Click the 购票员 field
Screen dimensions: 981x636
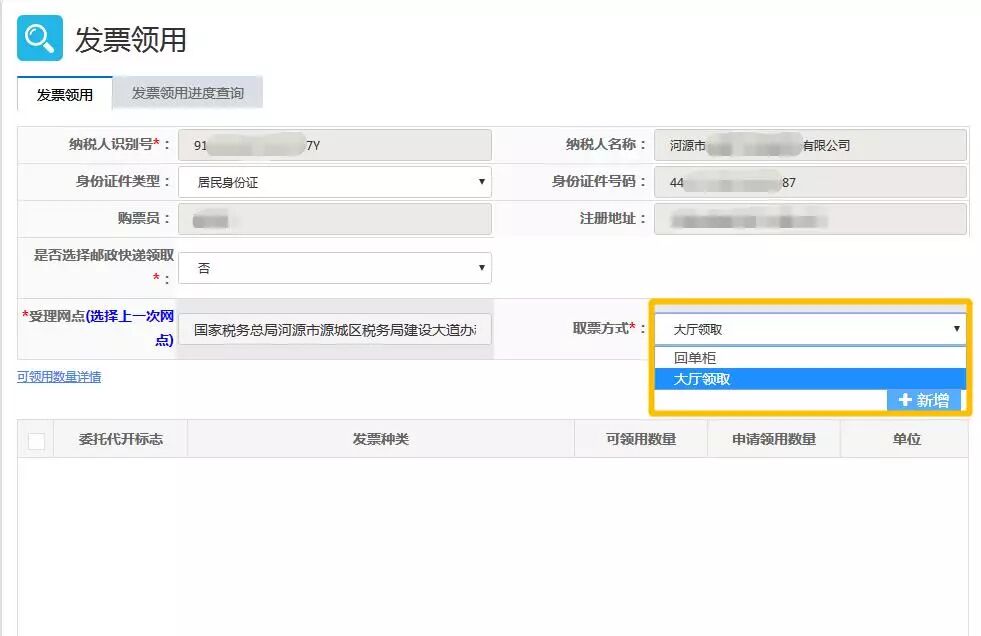pos(335,218)
